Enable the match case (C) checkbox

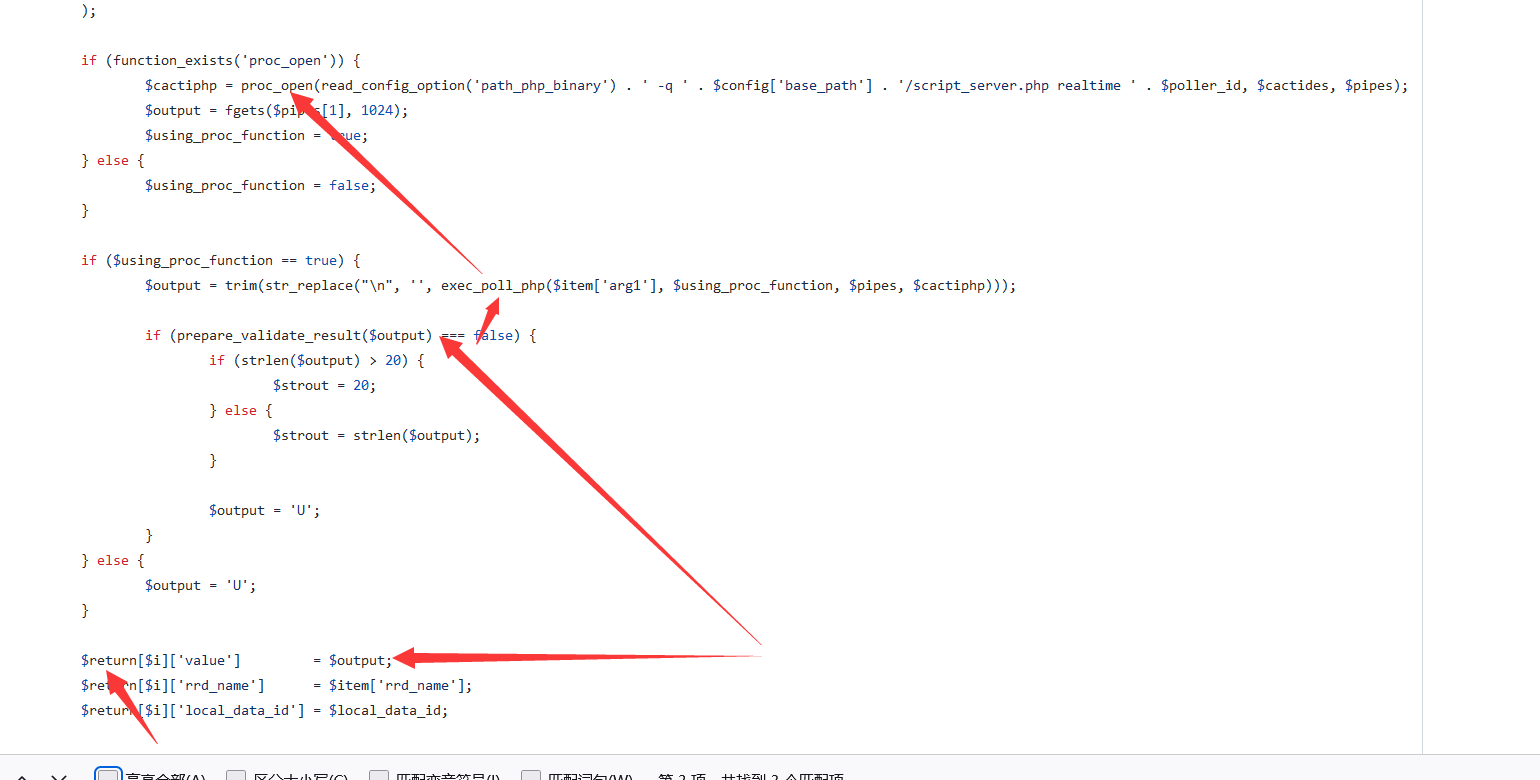(x=236, y=777)
